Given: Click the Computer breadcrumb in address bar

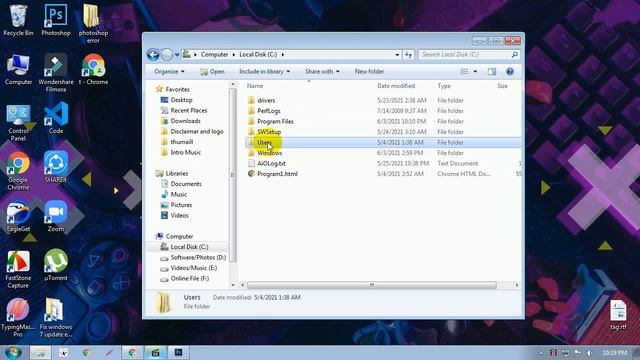Looking at the screenshot, I should [214, 54].
